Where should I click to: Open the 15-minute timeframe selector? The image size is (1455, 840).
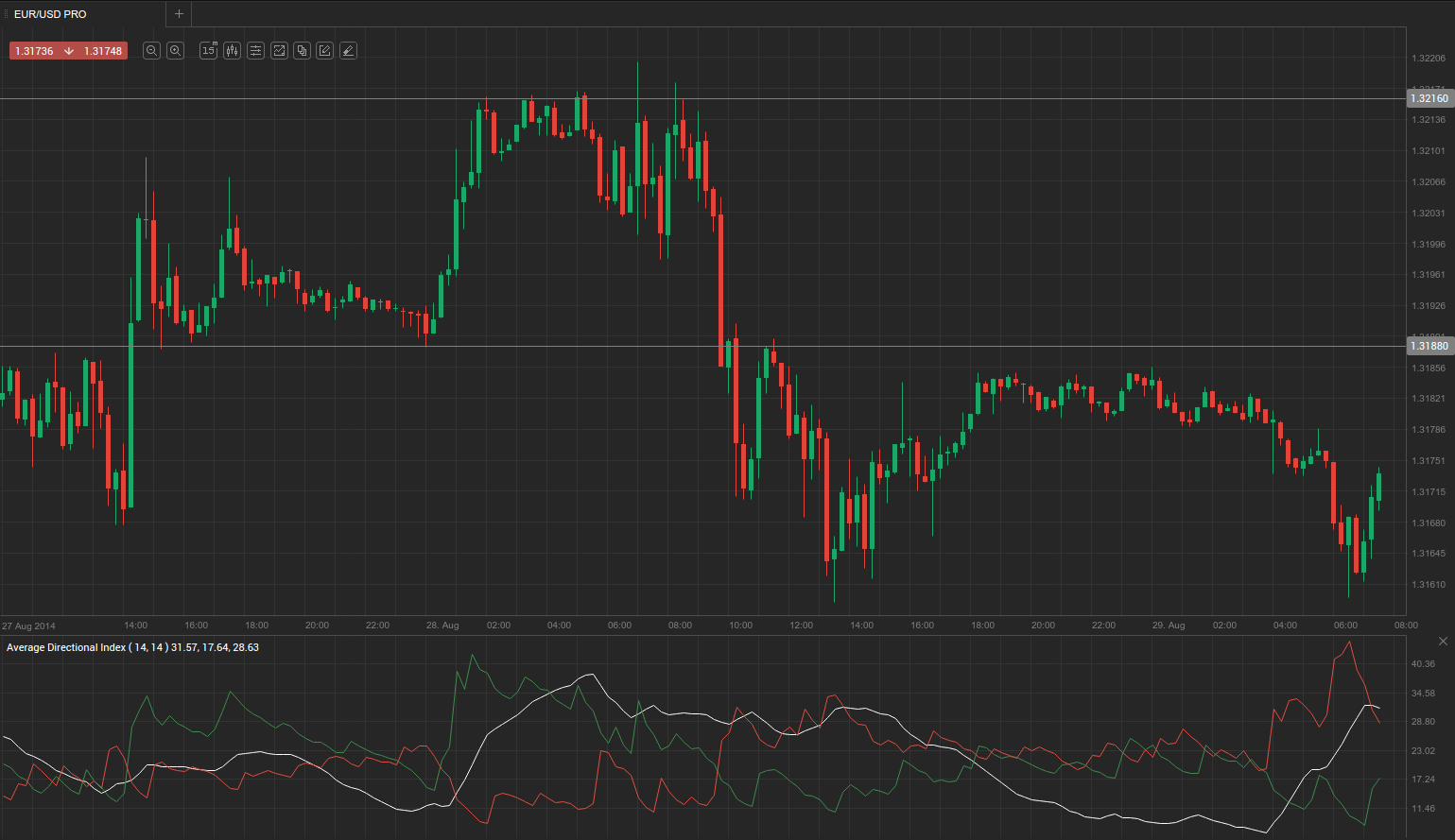(208, 51)
